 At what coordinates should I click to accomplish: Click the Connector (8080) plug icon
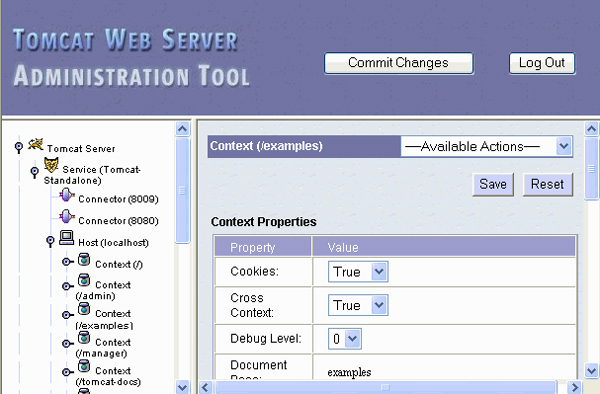coord(67,217)
